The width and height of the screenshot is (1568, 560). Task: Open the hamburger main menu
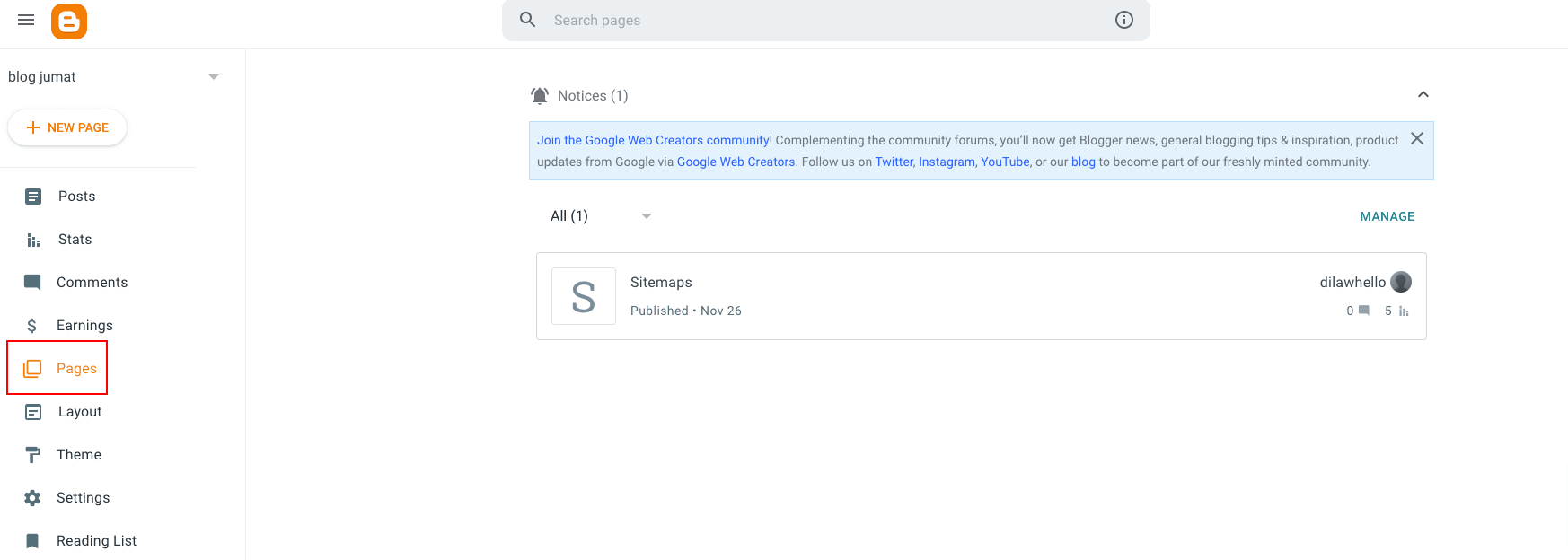tap(26, 20)
